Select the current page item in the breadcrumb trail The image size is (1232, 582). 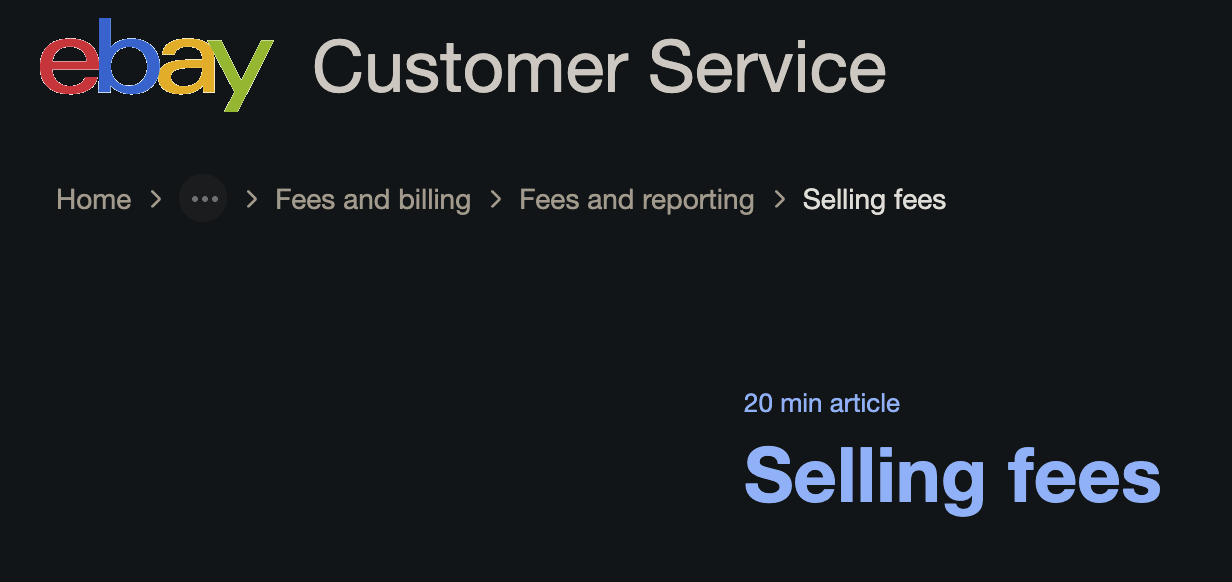(873, 199)
